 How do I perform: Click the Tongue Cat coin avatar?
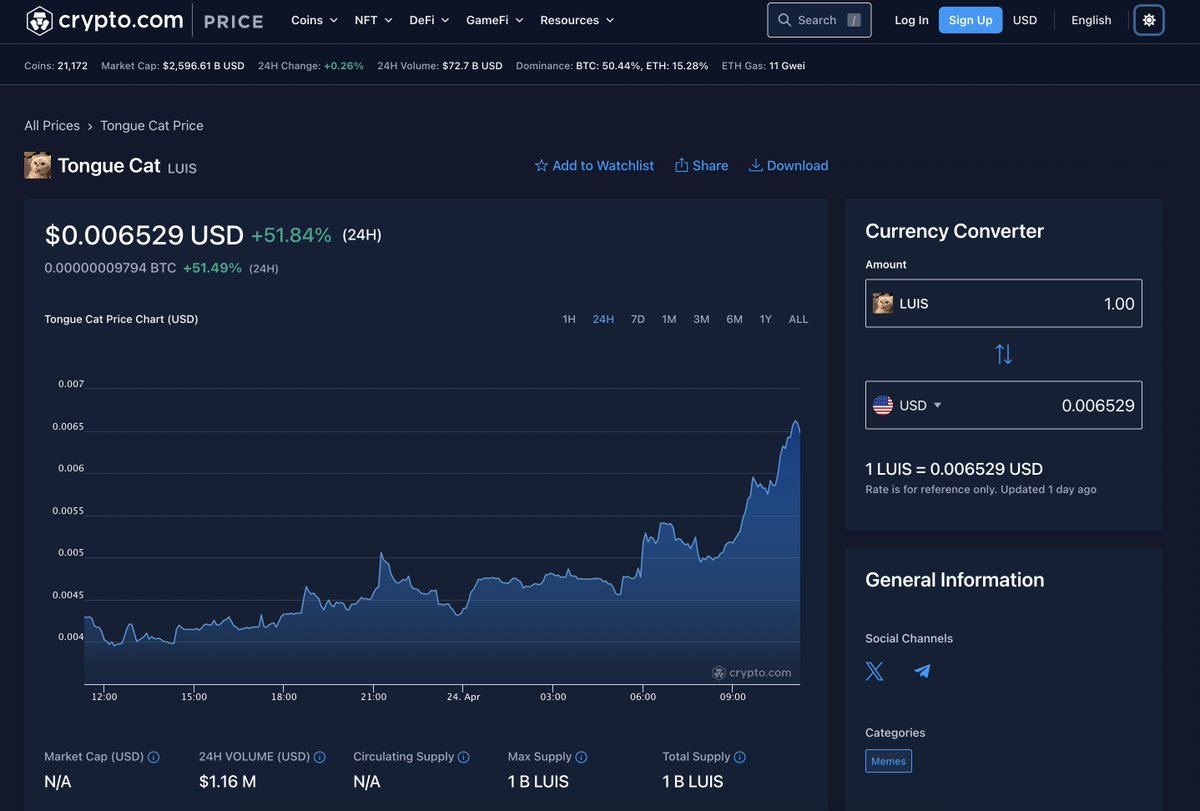37,165
